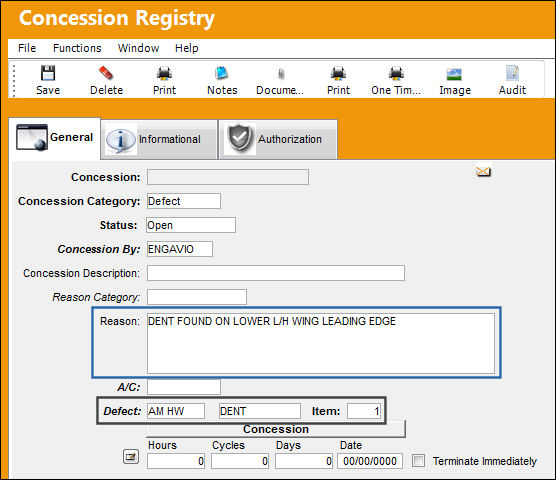
Task: Open the Functions menu
Action: 77,48
